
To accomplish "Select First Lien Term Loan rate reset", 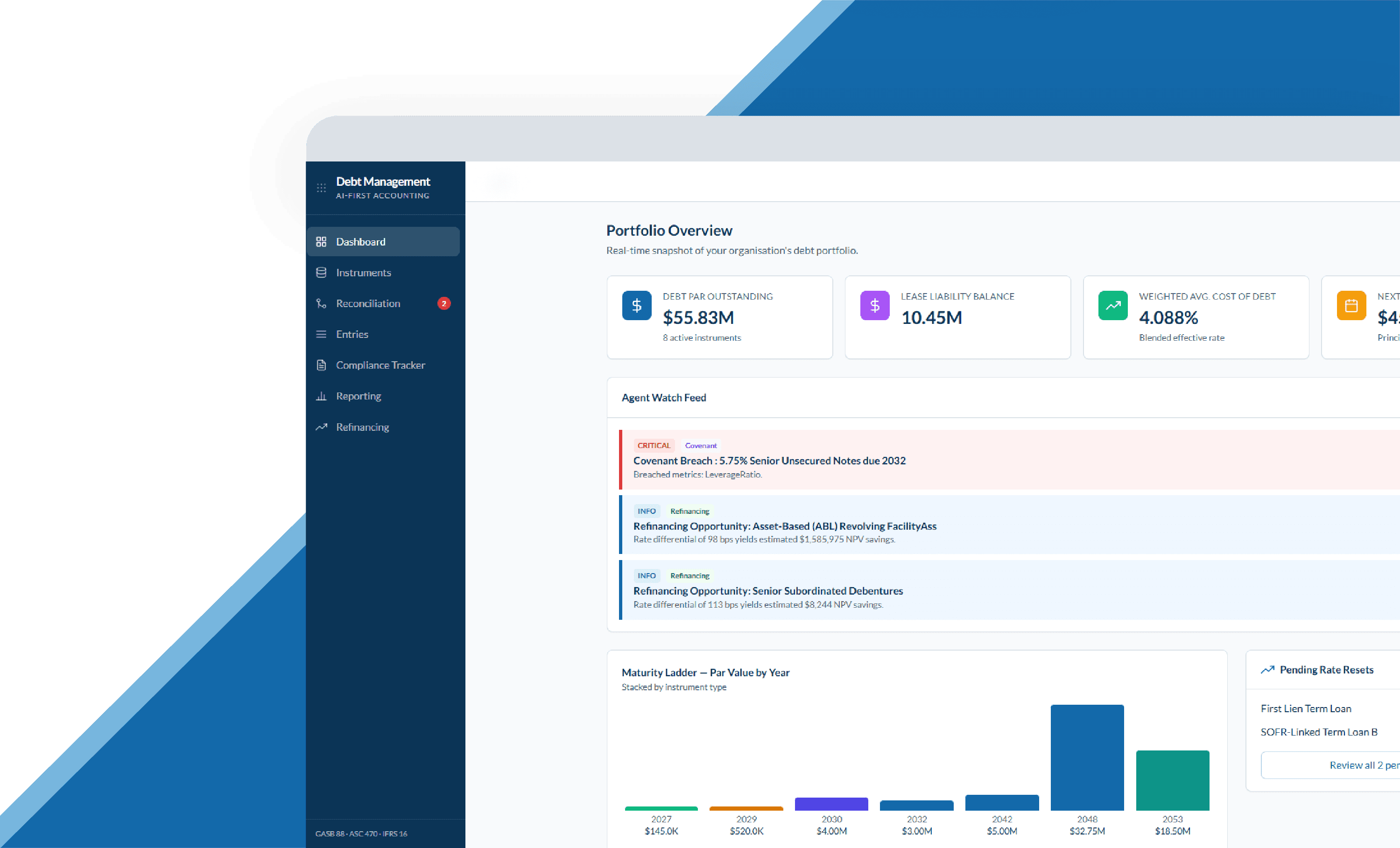I will (1306, 708).
